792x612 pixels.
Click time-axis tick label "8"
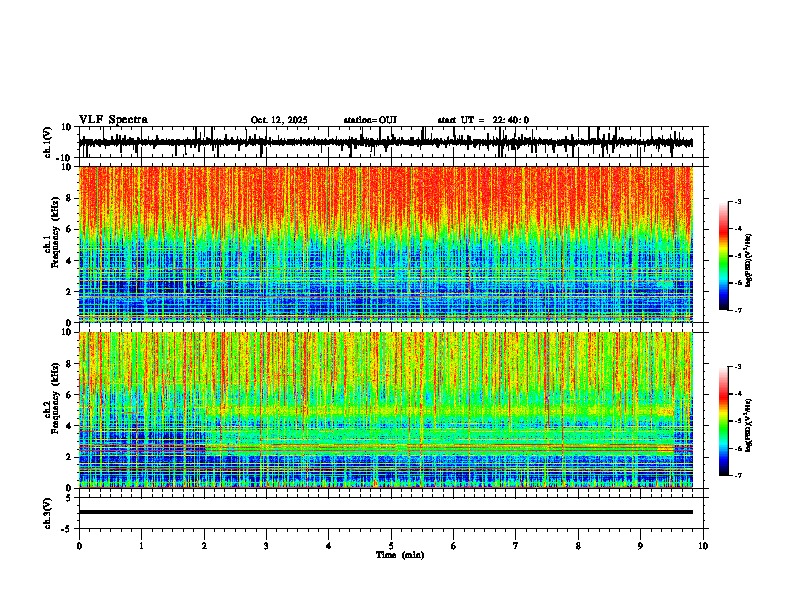tap(578, 545)
